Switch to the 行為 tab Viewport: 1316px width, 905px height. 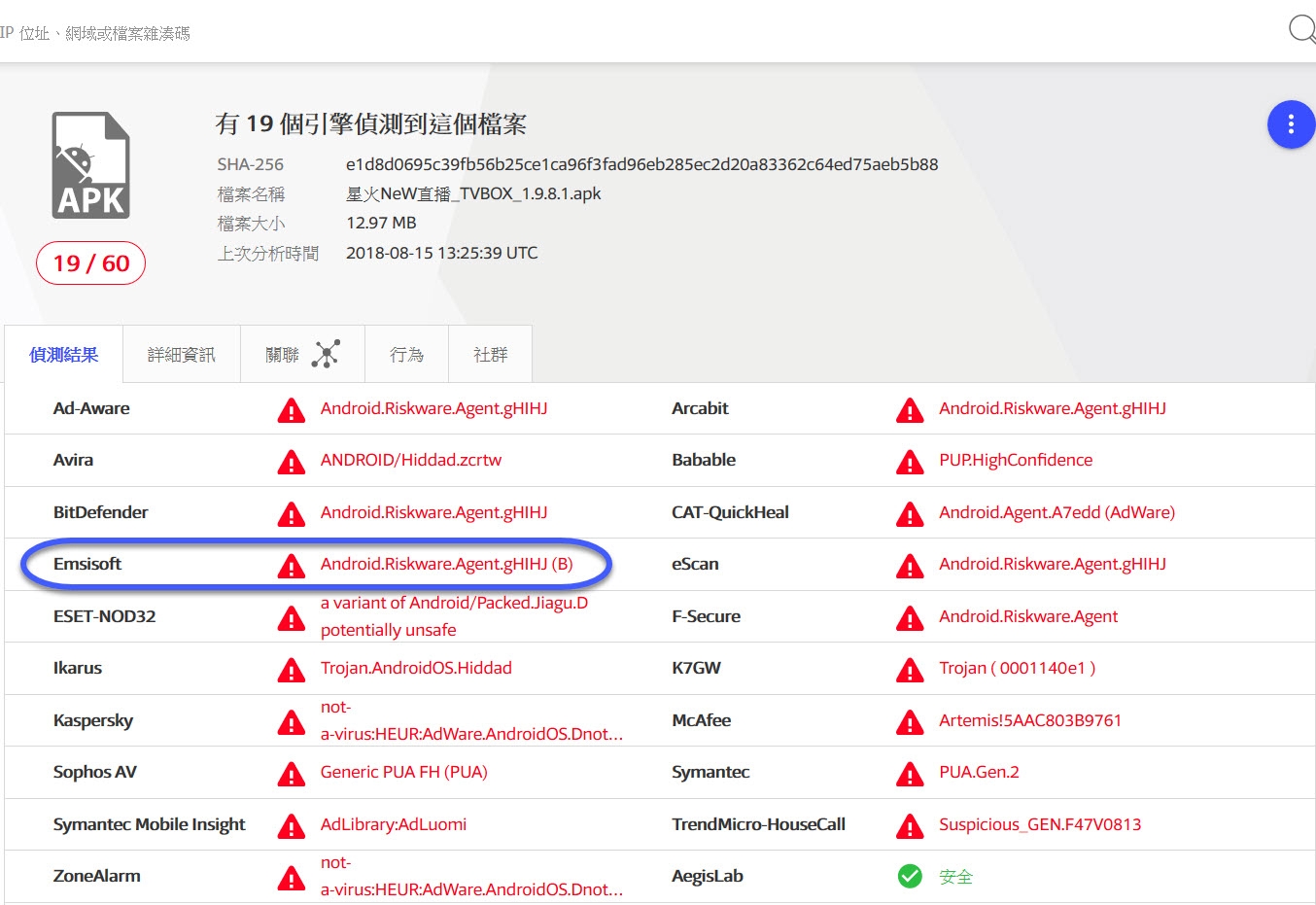click(406, 355)
